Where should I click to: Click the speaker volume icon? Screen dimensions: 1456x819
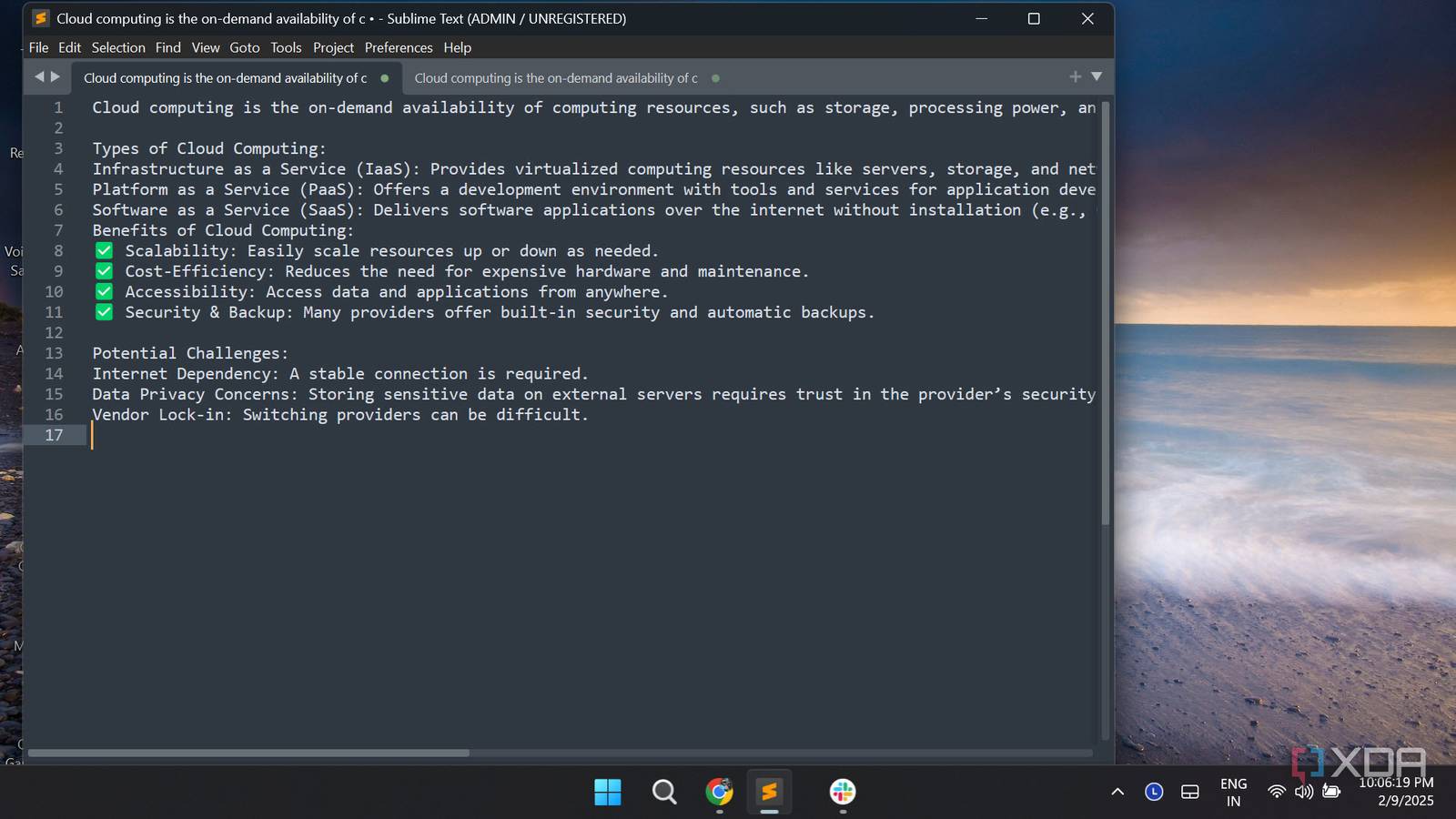click(x=1303, y=792)
